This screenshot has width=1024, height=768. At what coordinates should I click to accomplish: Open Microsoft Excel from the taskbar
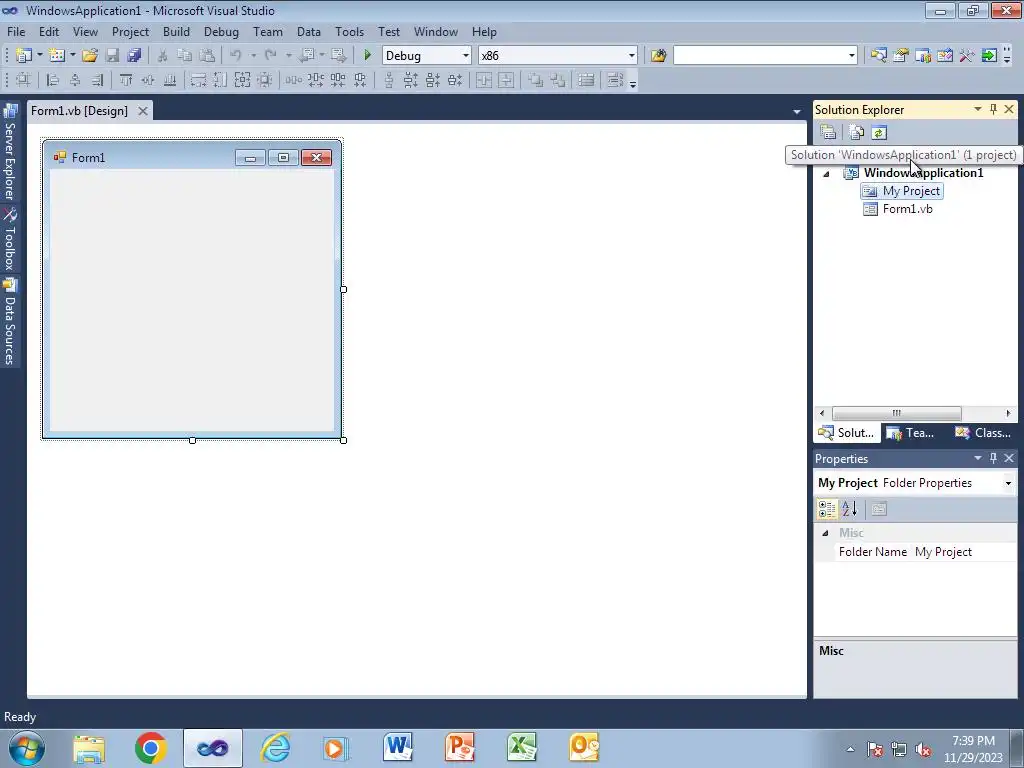tap(521, 748)
